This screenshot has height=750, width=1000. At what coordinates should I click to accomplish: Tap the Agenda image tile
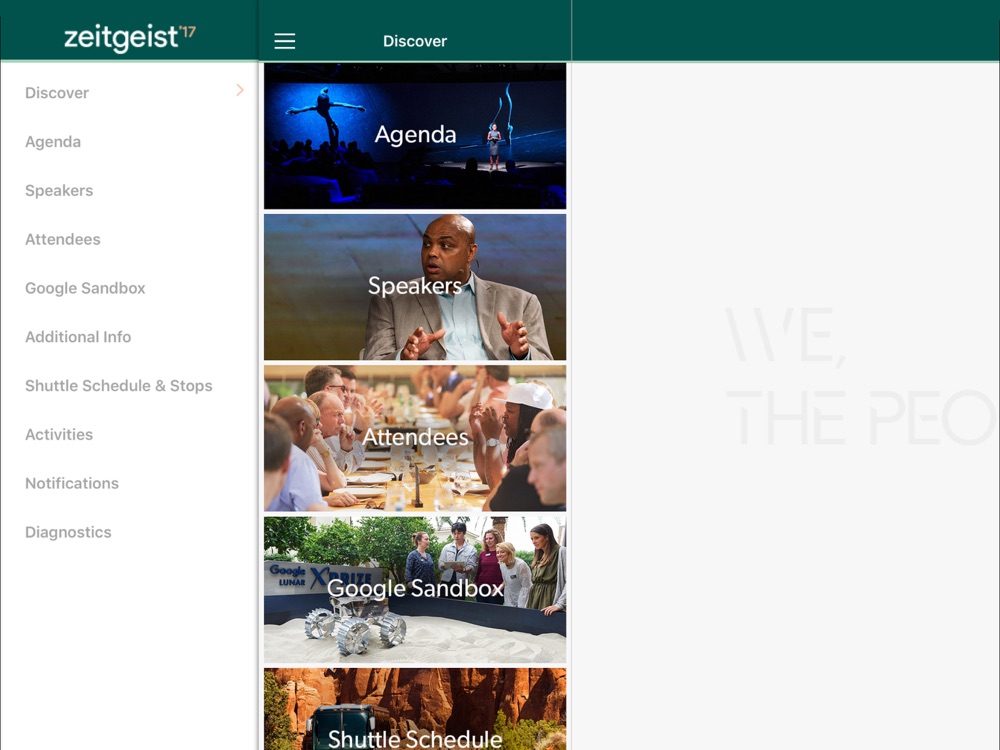415,136
